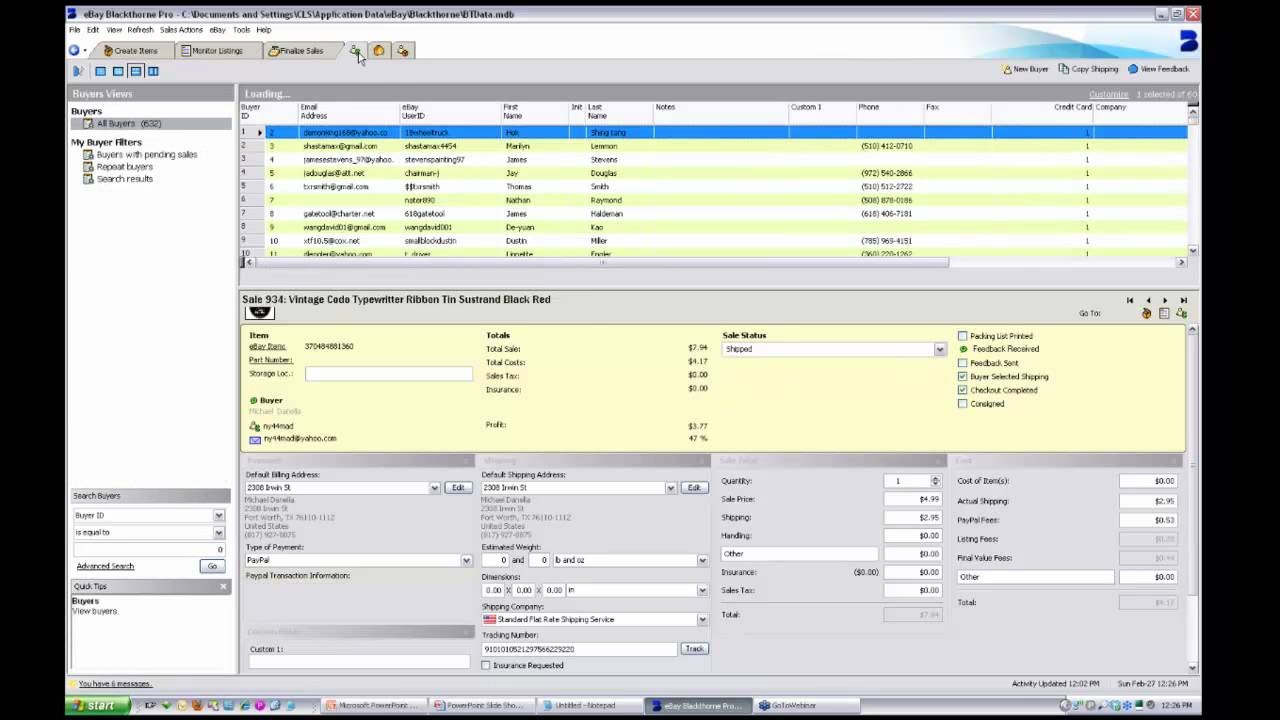Check the Feedback Sent checkbox
The image size is (1280, 720).
[963, 363]
